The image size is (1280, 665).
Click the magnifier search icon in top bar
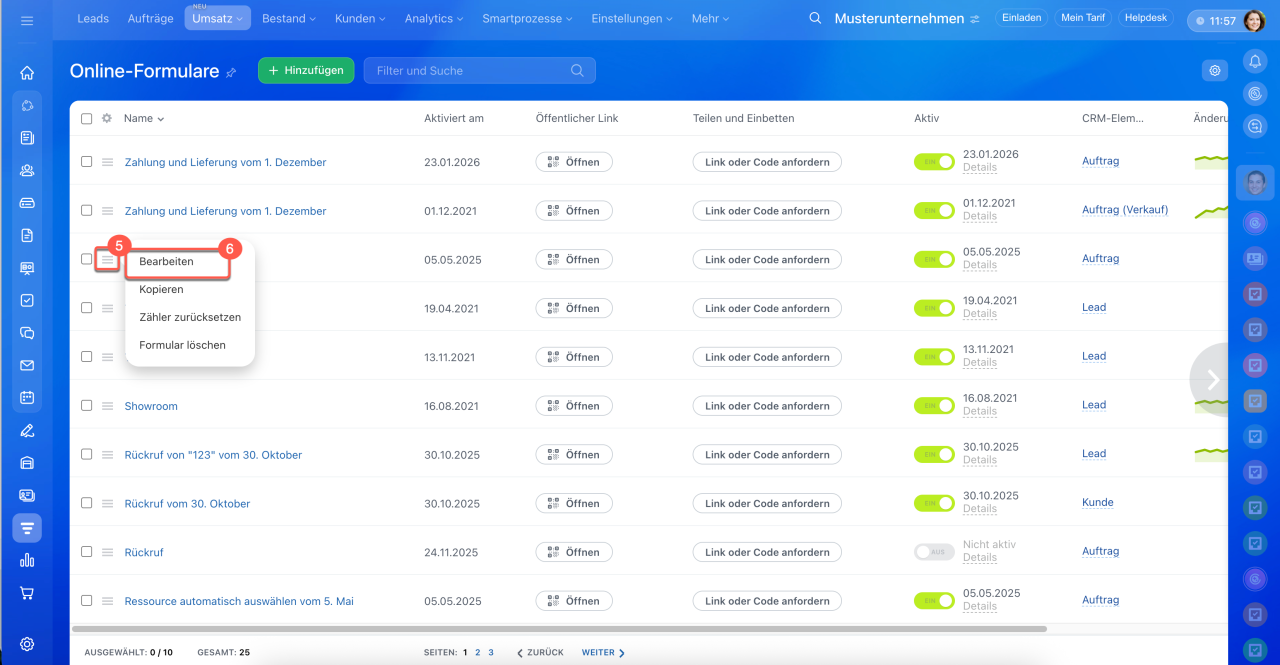tap(816, 19)
